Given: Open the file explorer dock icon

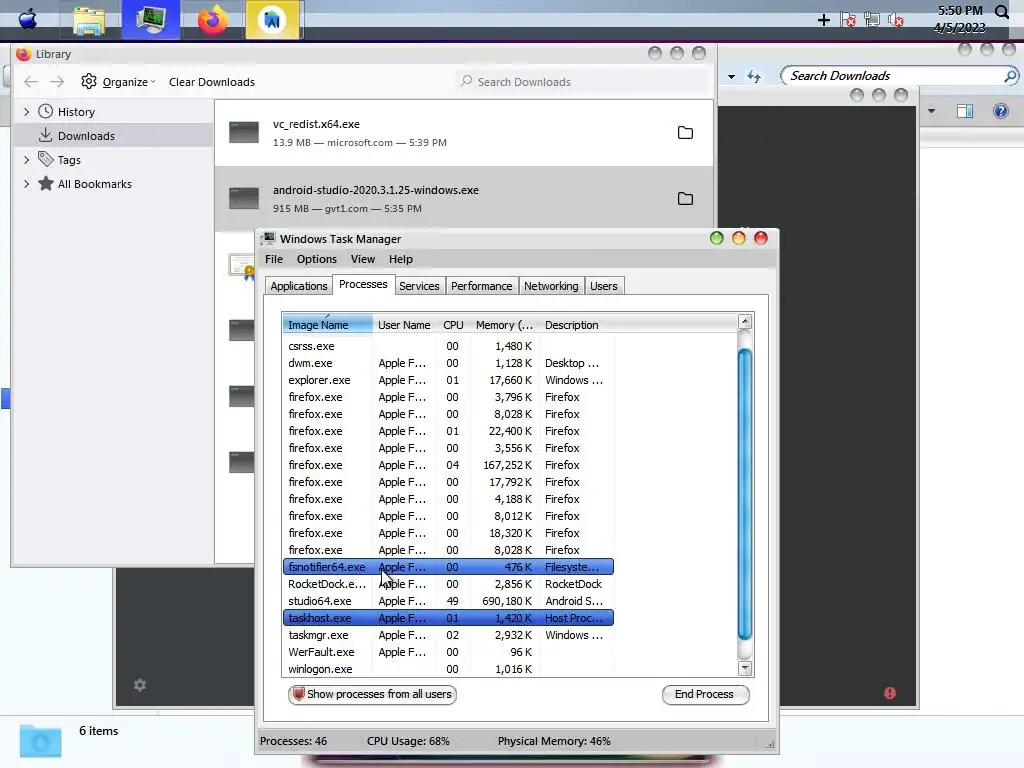Looking at the screenshot, I should tap(89, 20).
